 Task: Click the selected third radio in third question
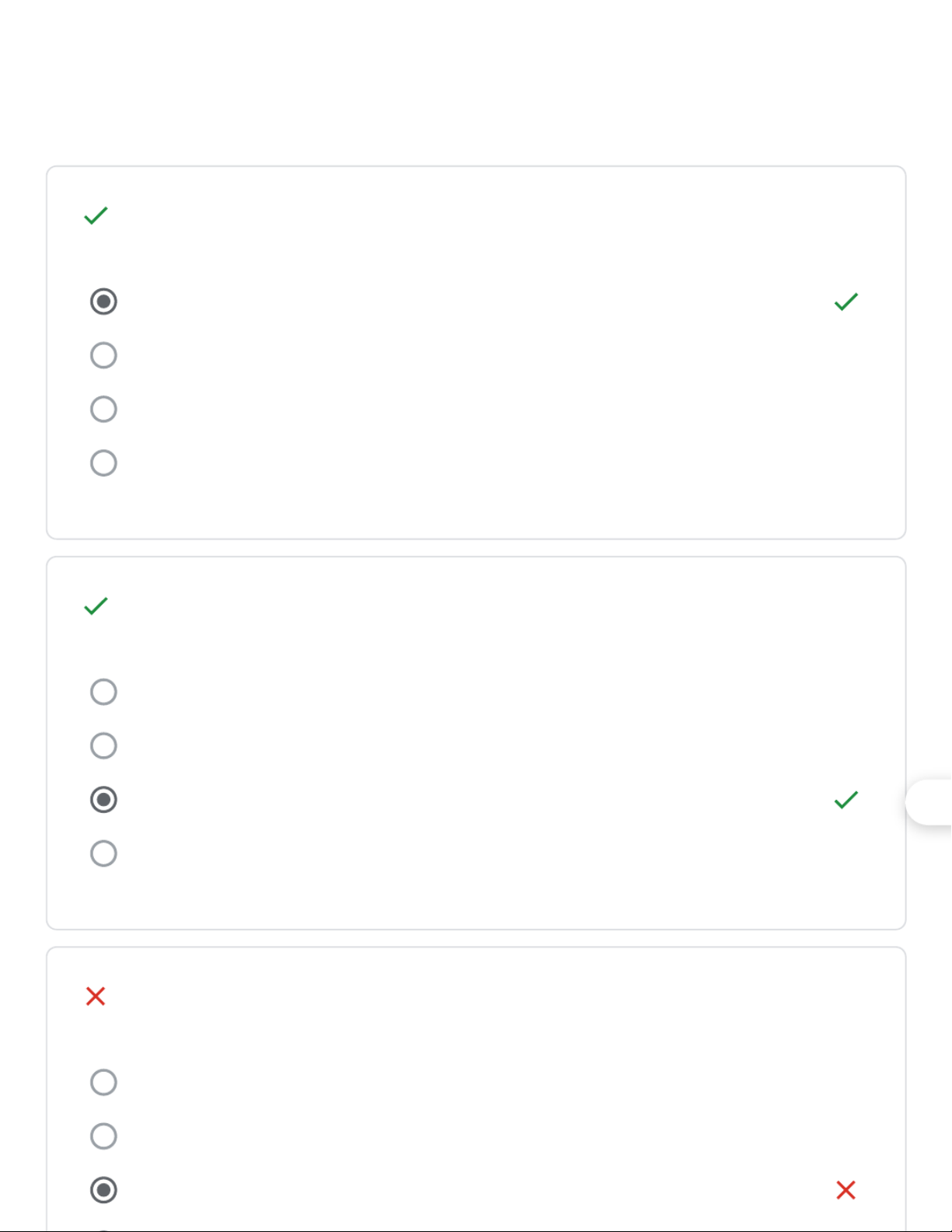103,1190
